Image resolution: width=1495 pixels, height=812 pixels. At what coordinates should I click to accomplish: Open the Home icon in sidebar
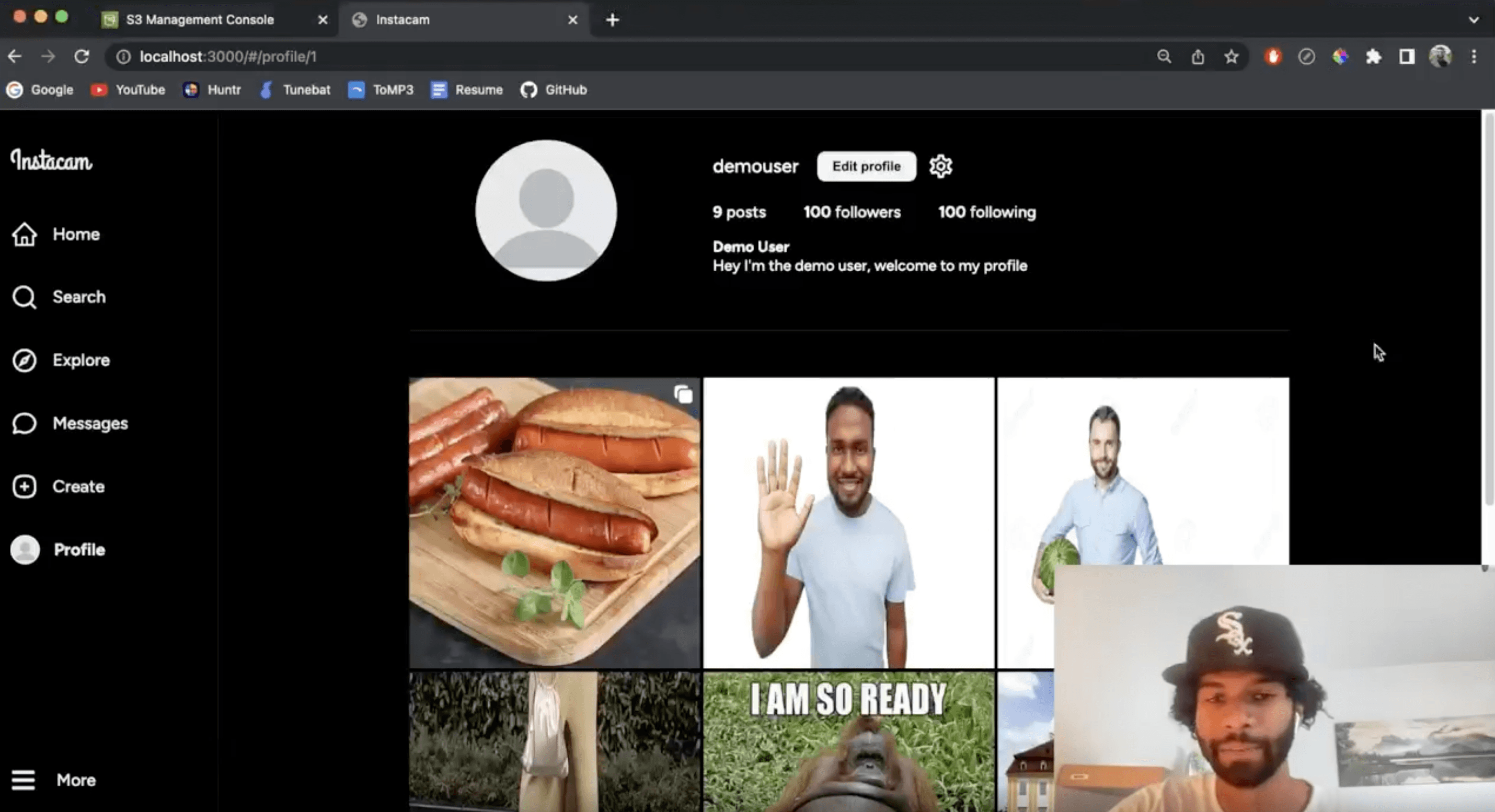25,234
